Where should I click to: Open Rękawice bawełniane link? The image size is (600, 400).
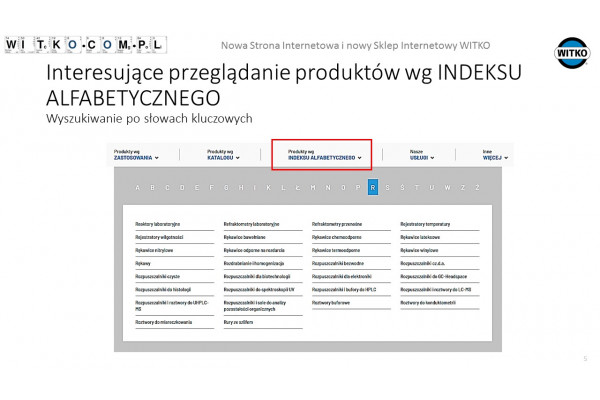click(245, 237)
